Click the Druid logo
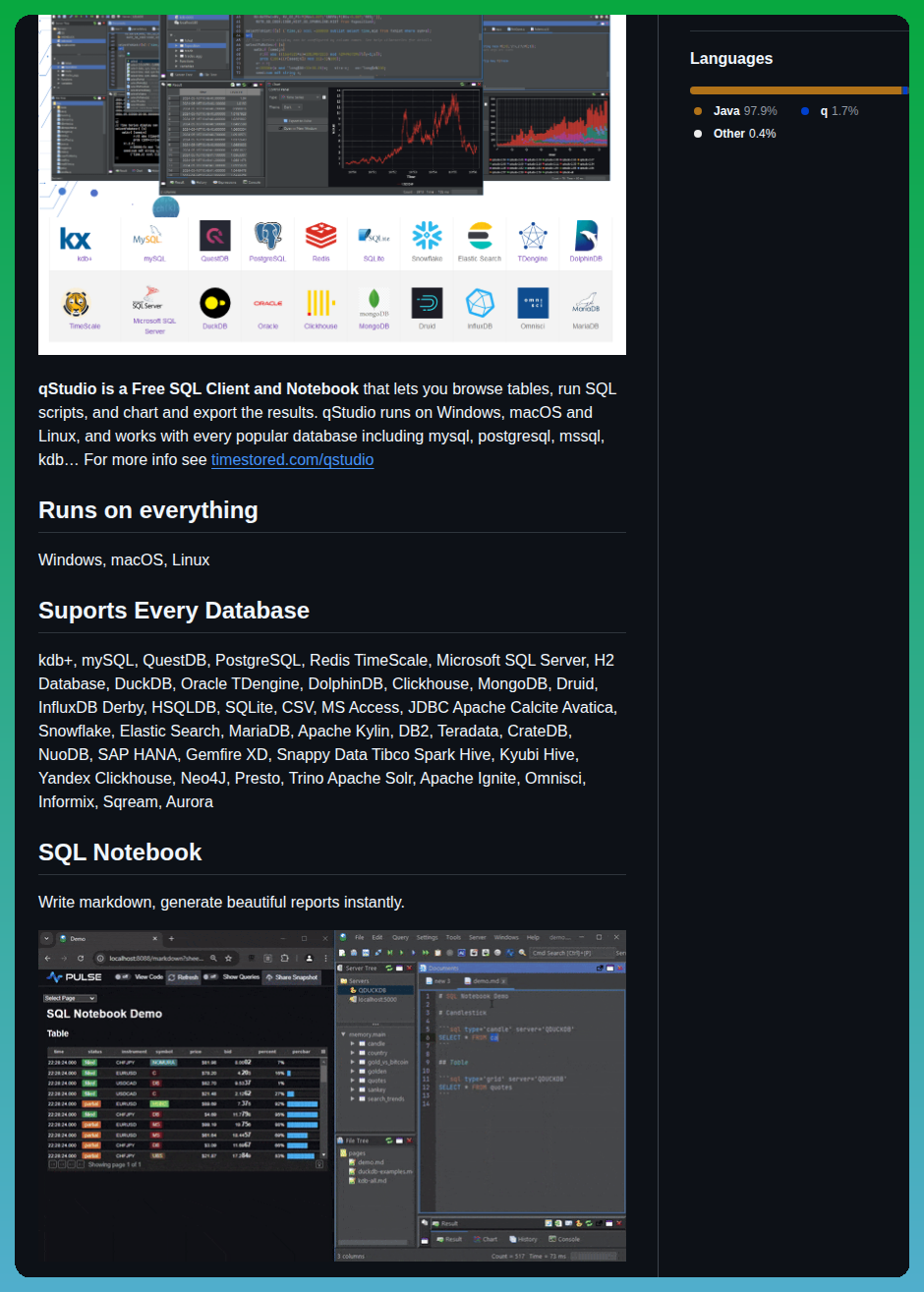This screenshot has height=1292, width=924. coord(427,303)
